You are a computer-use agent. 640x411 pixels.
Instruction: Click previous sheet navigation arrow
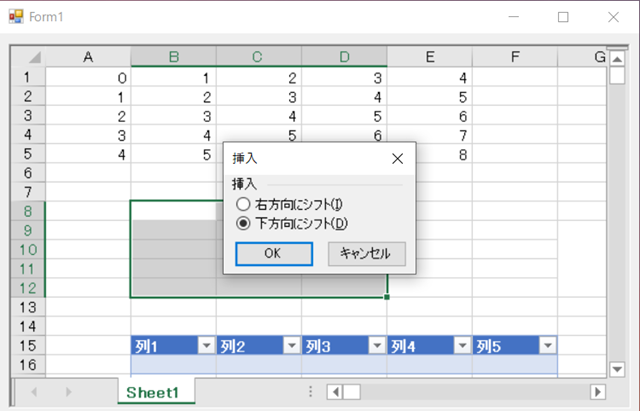35,392
